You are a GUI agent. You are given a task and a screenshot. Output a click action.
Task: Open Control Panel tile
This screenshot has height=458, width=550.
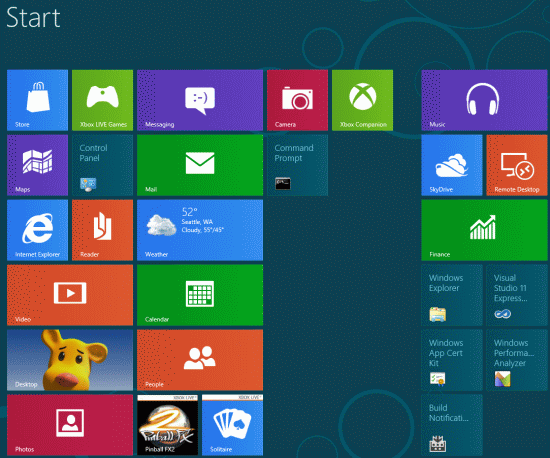pyautogui.click(x=102, y=165)
